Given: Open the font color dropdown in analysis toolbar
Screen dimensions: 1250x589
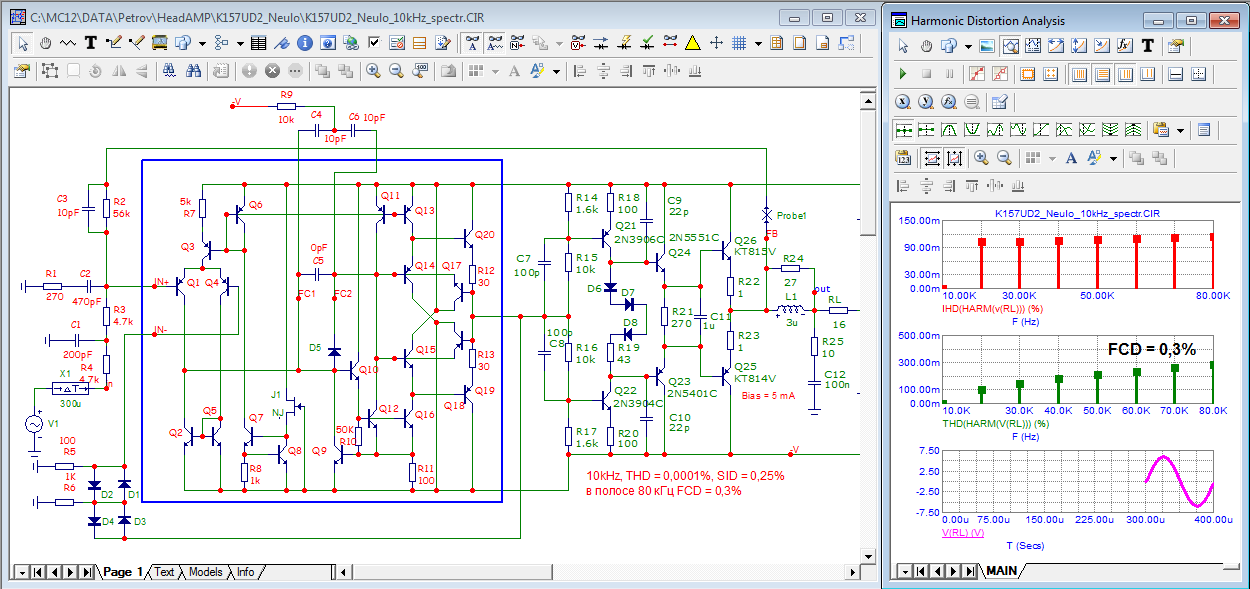Looking at the screenshot, I should (1112, 158).
